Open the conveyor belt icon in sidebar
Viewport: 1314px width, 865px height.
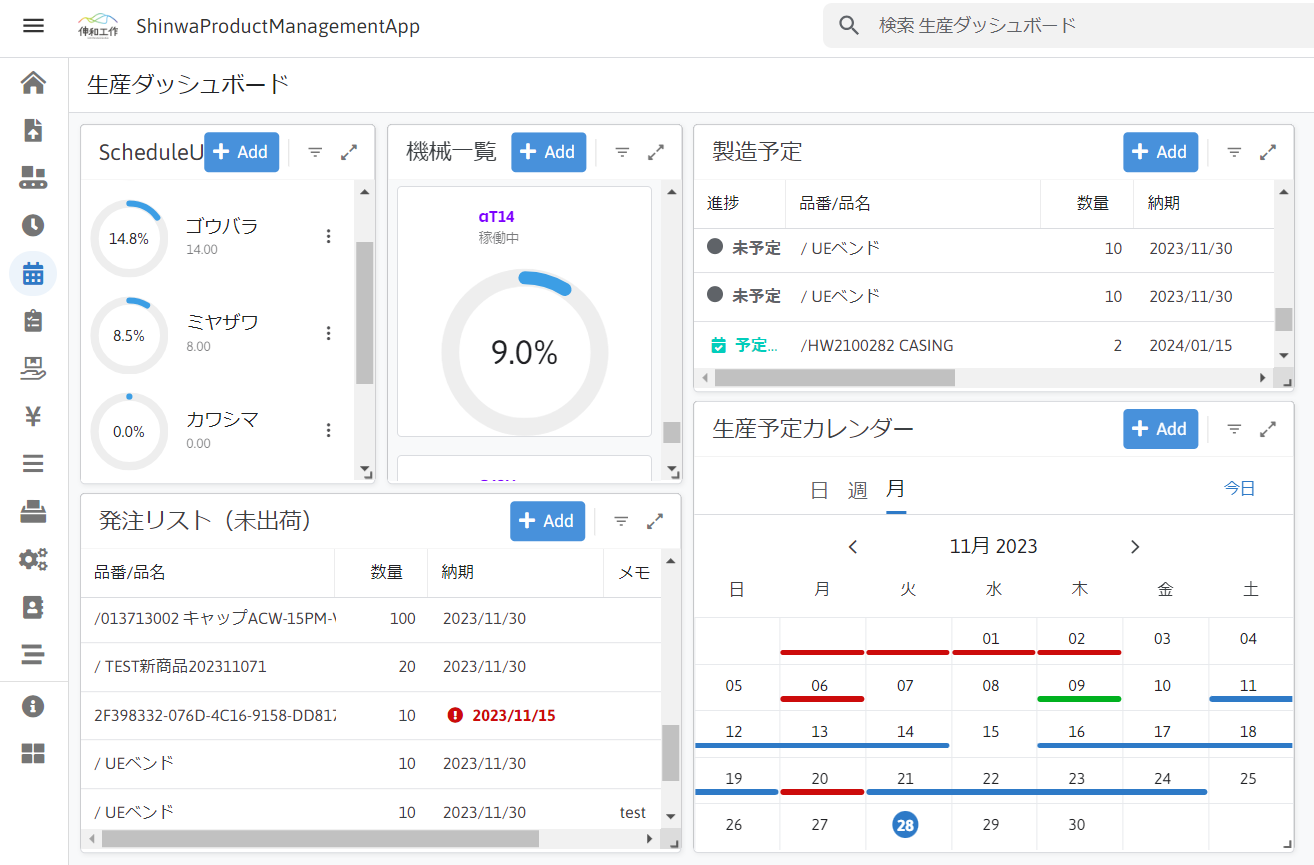pos(33,179)
